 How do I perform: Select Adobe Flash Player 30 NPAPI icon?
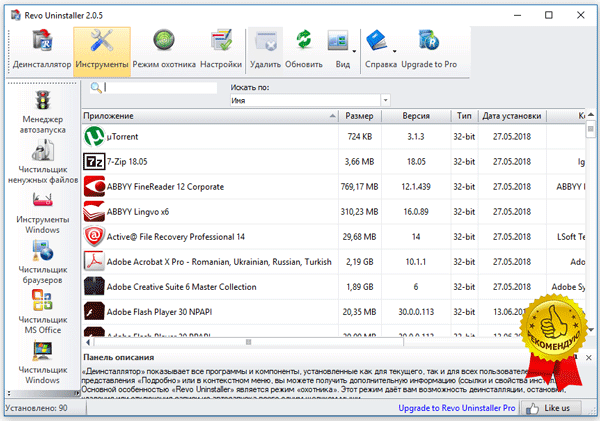coord(94,312)
